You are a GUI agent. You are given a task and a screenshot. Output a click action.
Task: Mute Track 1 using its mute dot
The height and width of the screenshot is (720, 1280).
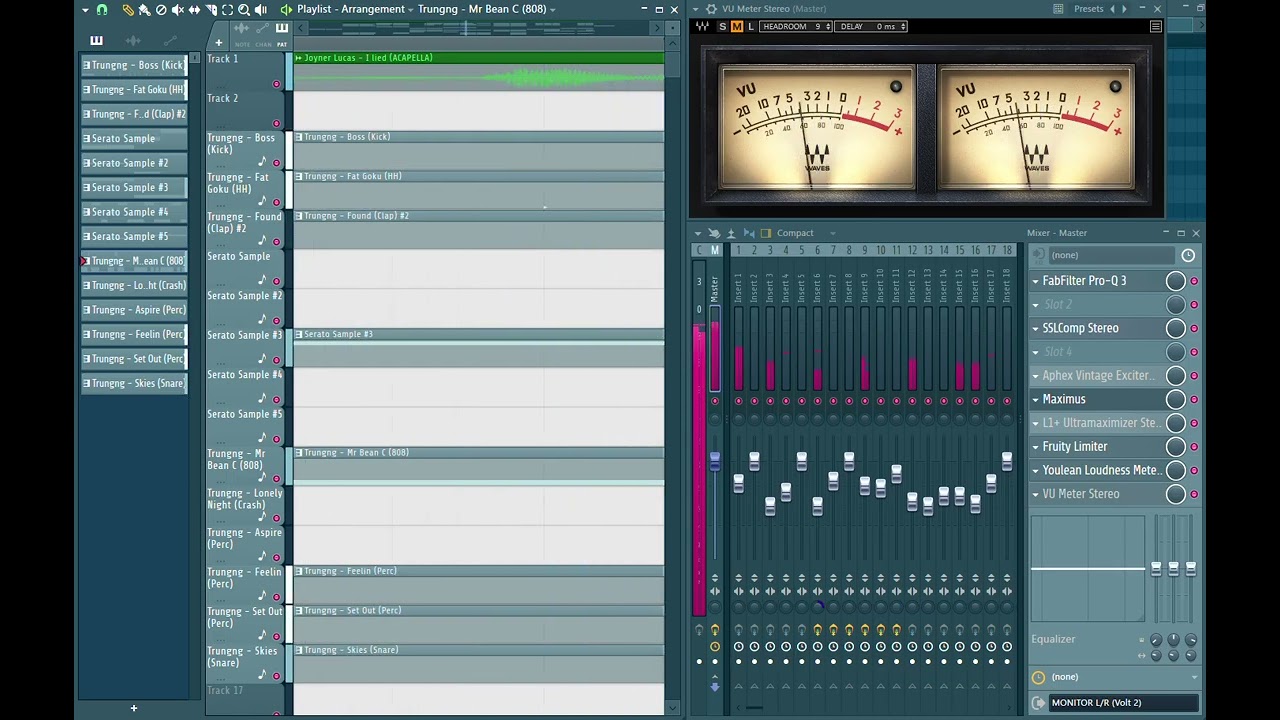[x=277, y=84]
